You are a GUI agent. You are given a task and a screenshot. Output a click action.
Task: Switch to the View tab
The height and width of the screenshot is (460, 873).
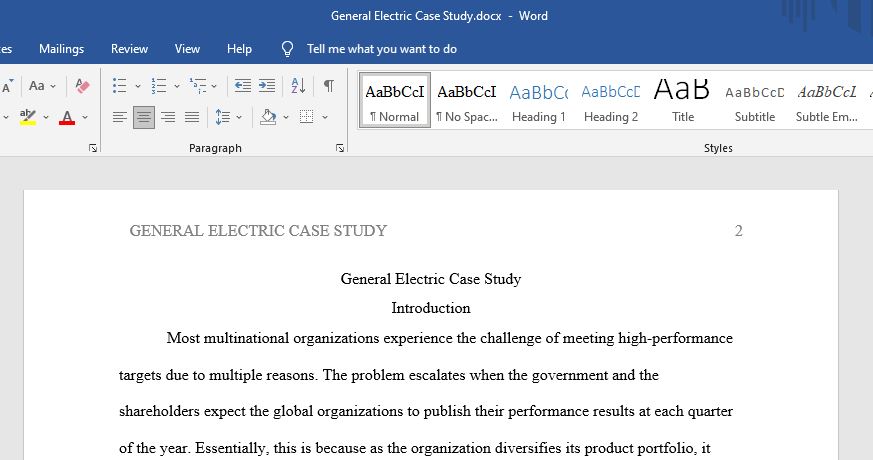[x=187, y=49]
